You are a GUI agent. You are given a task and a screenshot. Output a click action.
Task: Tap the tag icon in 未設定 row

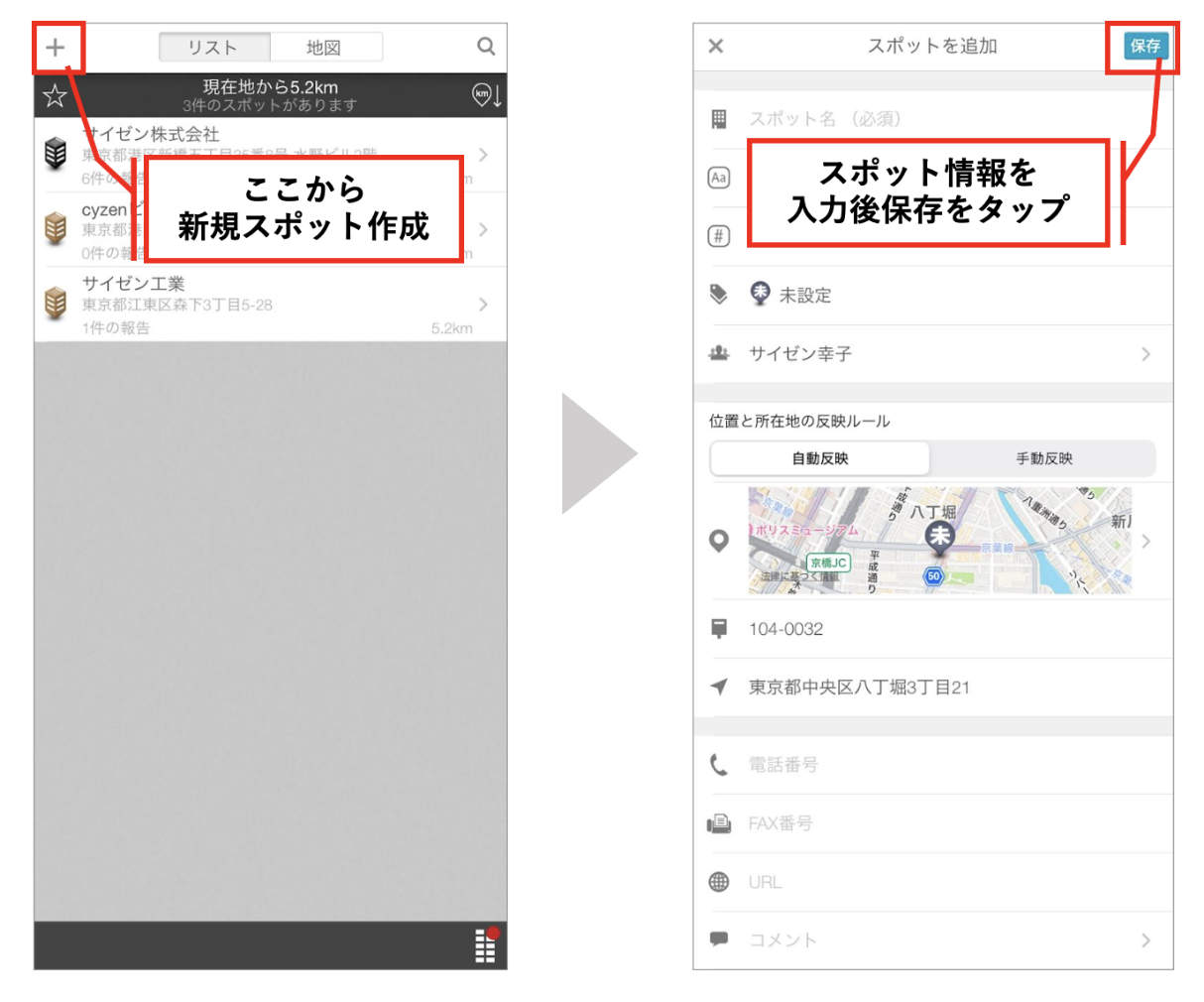719,295
